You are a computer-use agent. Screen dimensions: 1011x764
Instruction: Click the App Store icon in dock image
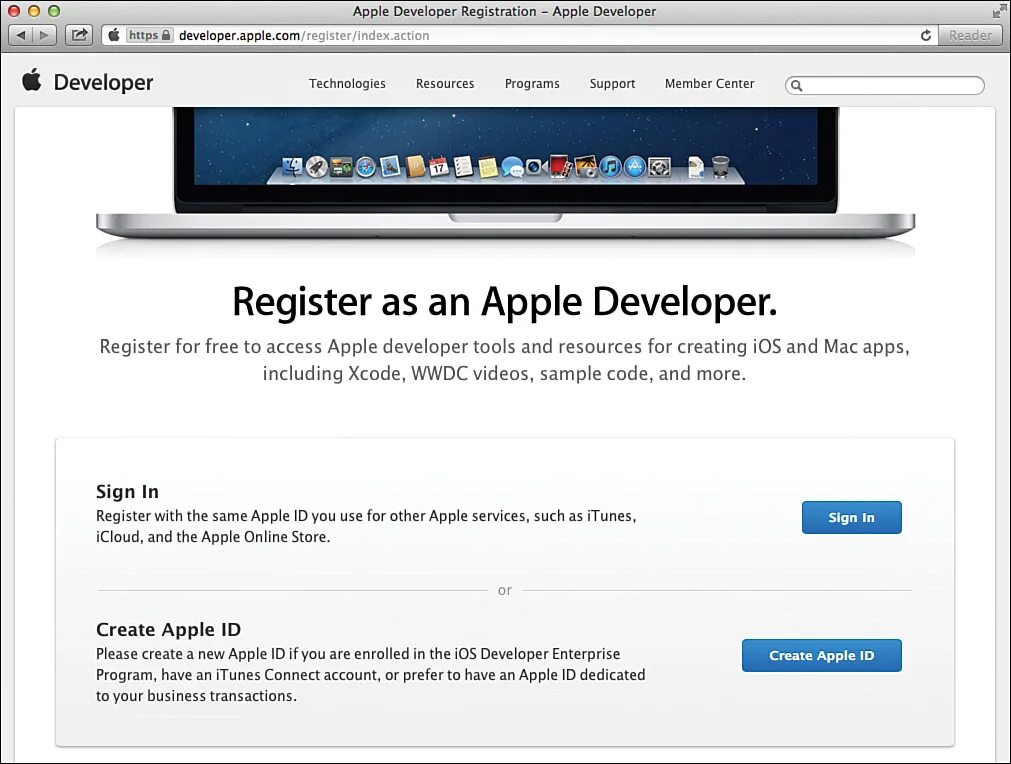(x=634, y=167)
